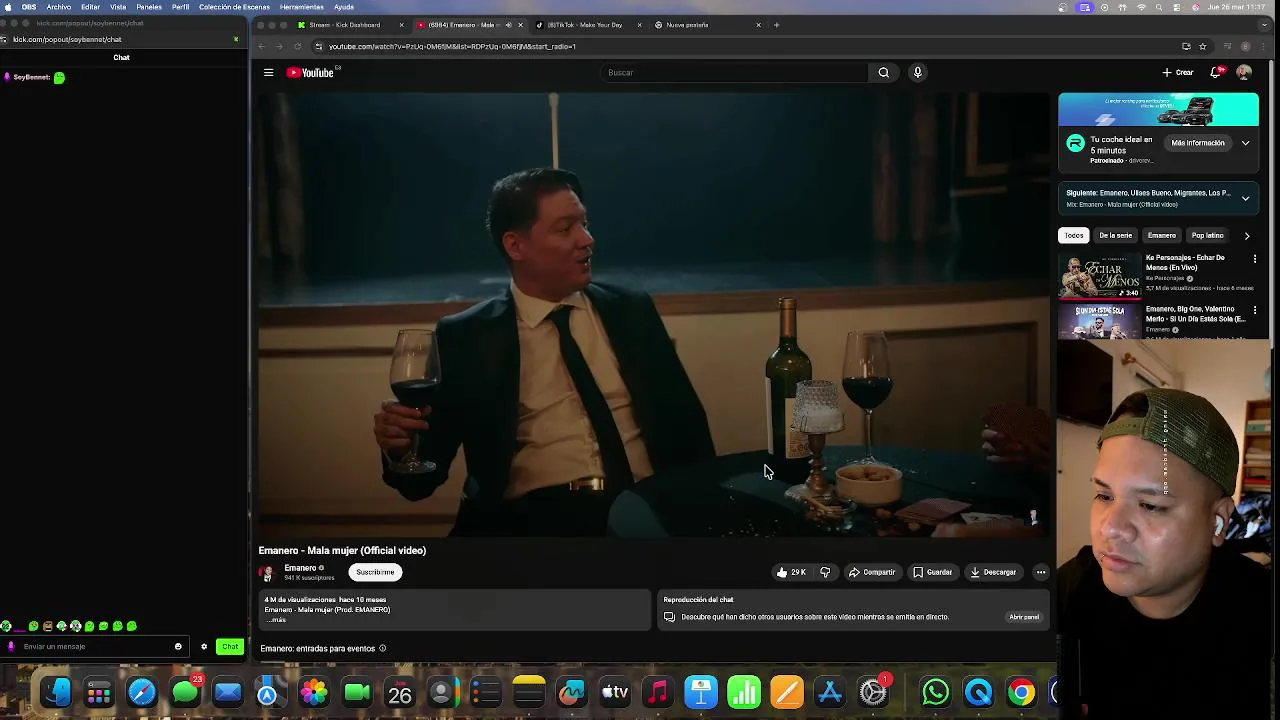This screenshot has width=1280, height=720.
Task: Show more filter chips with right arrow
Action: 1246,236
